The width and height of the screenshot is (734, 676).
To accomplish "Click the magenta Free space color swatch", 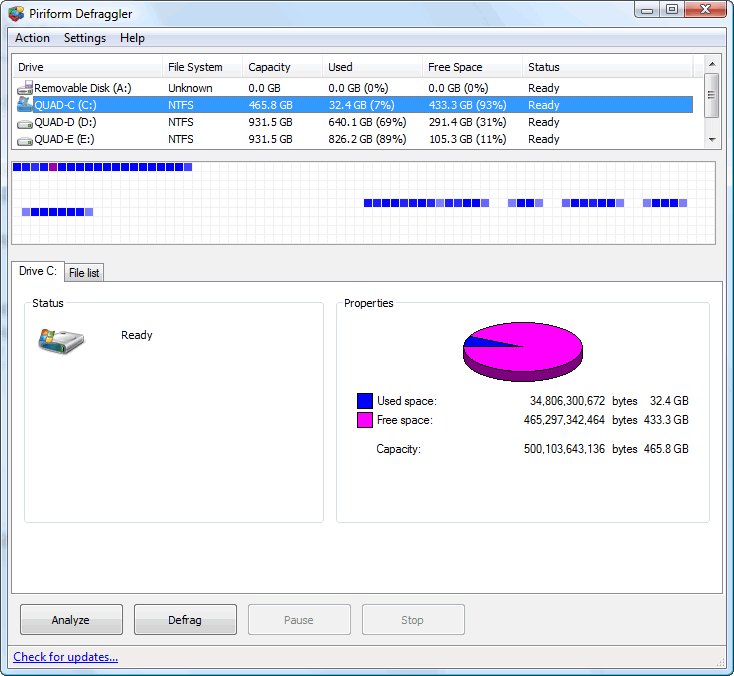I will point(365,420).
